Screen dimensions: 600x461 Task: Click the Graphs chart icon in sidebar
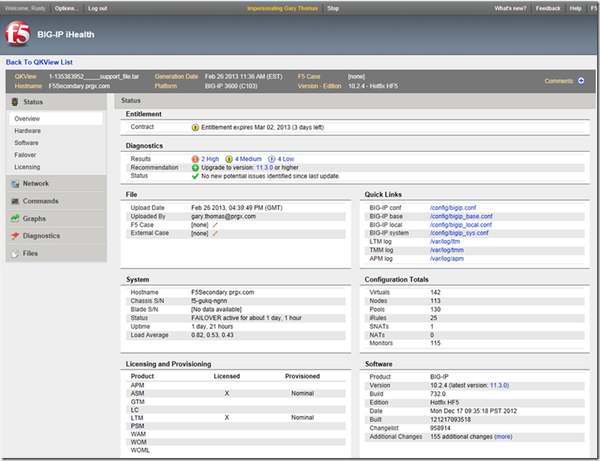tap(14, 218)
